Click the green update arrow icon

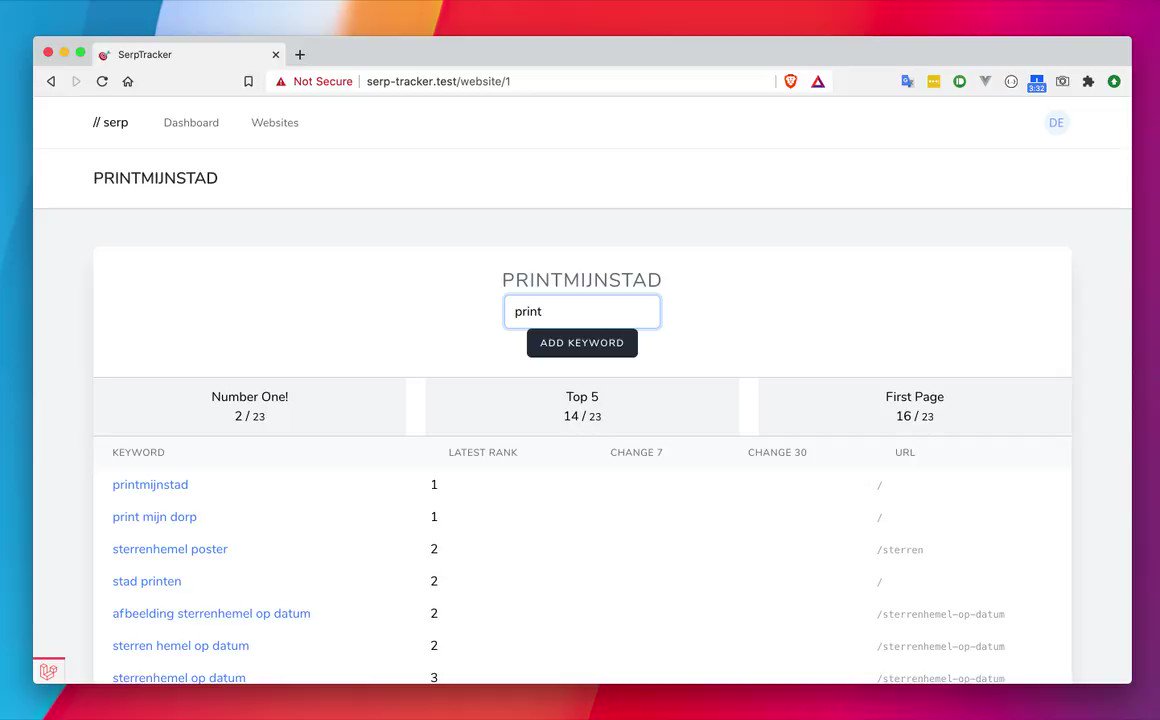1114,81
